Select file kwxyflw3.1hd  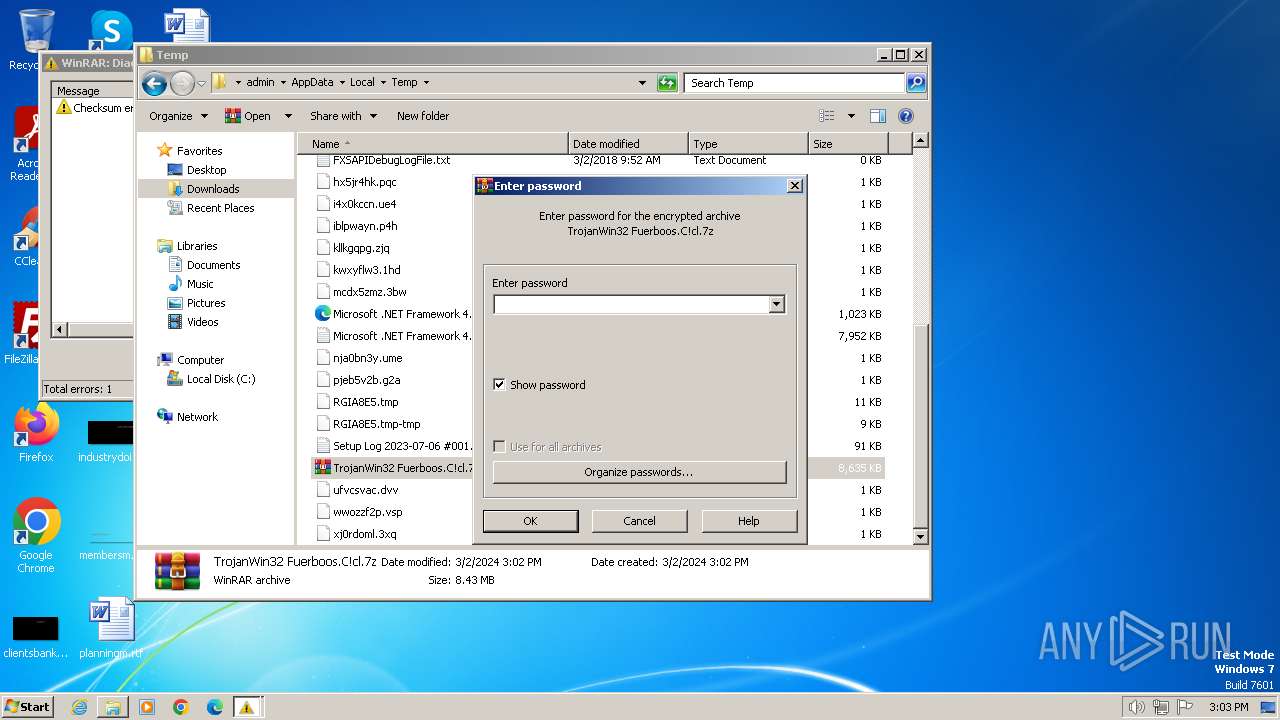[366, 270]
